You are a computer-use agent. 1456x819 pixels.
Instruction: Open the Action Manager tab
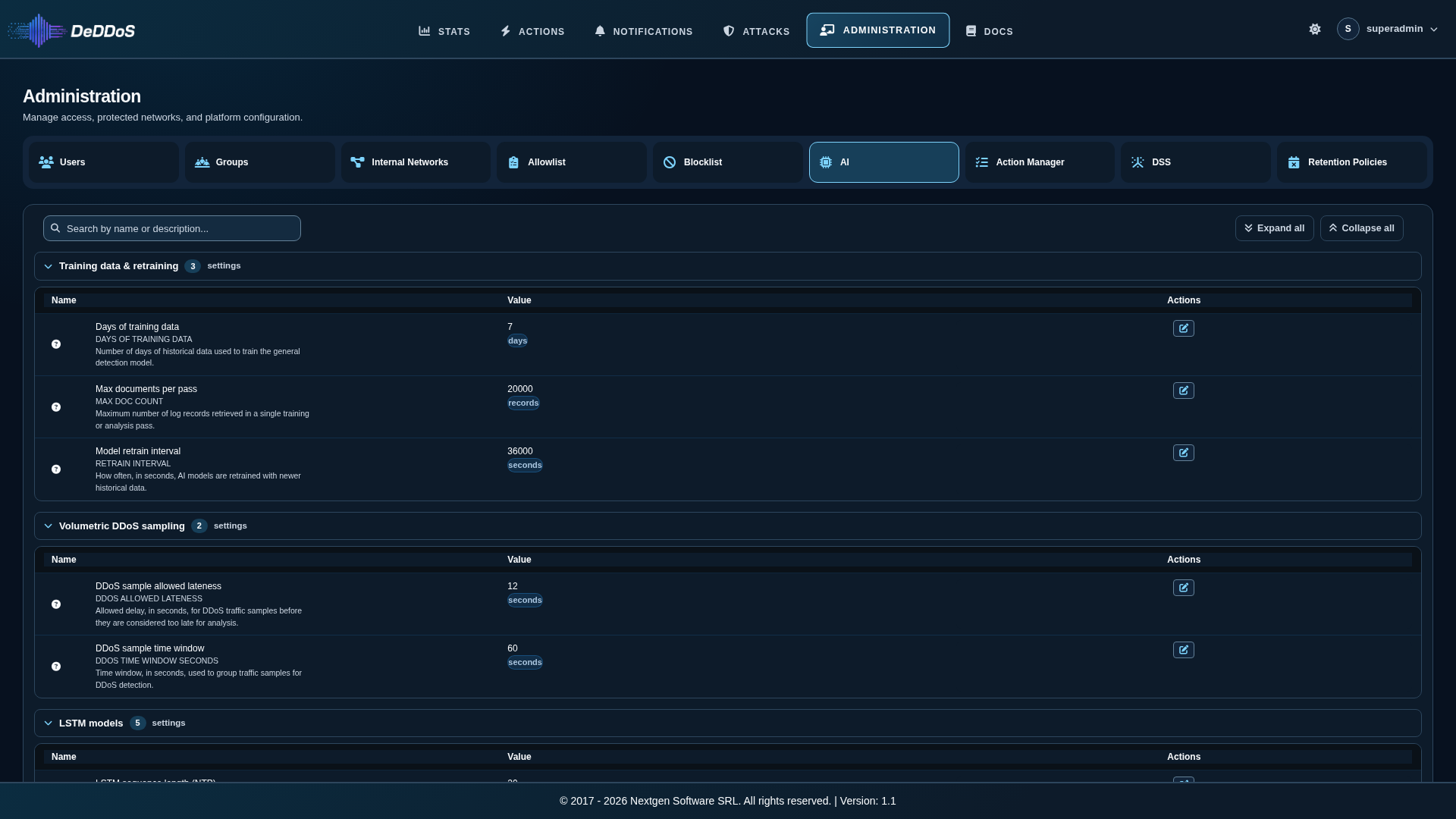1040,162
